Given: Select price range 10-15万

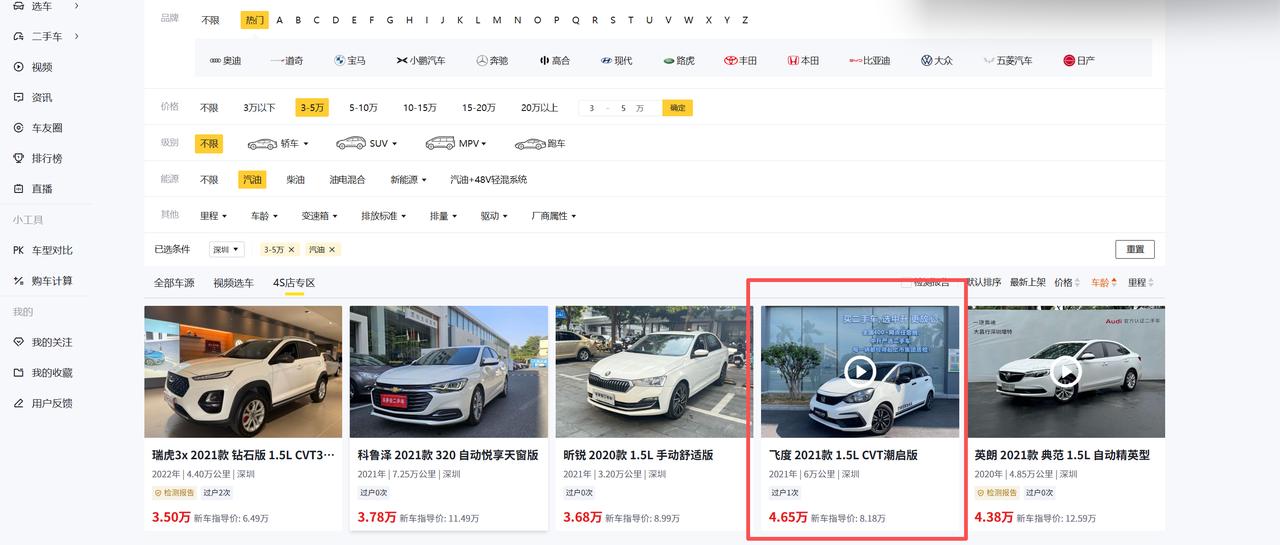Looking at the screenshot, I should (420, 108).
